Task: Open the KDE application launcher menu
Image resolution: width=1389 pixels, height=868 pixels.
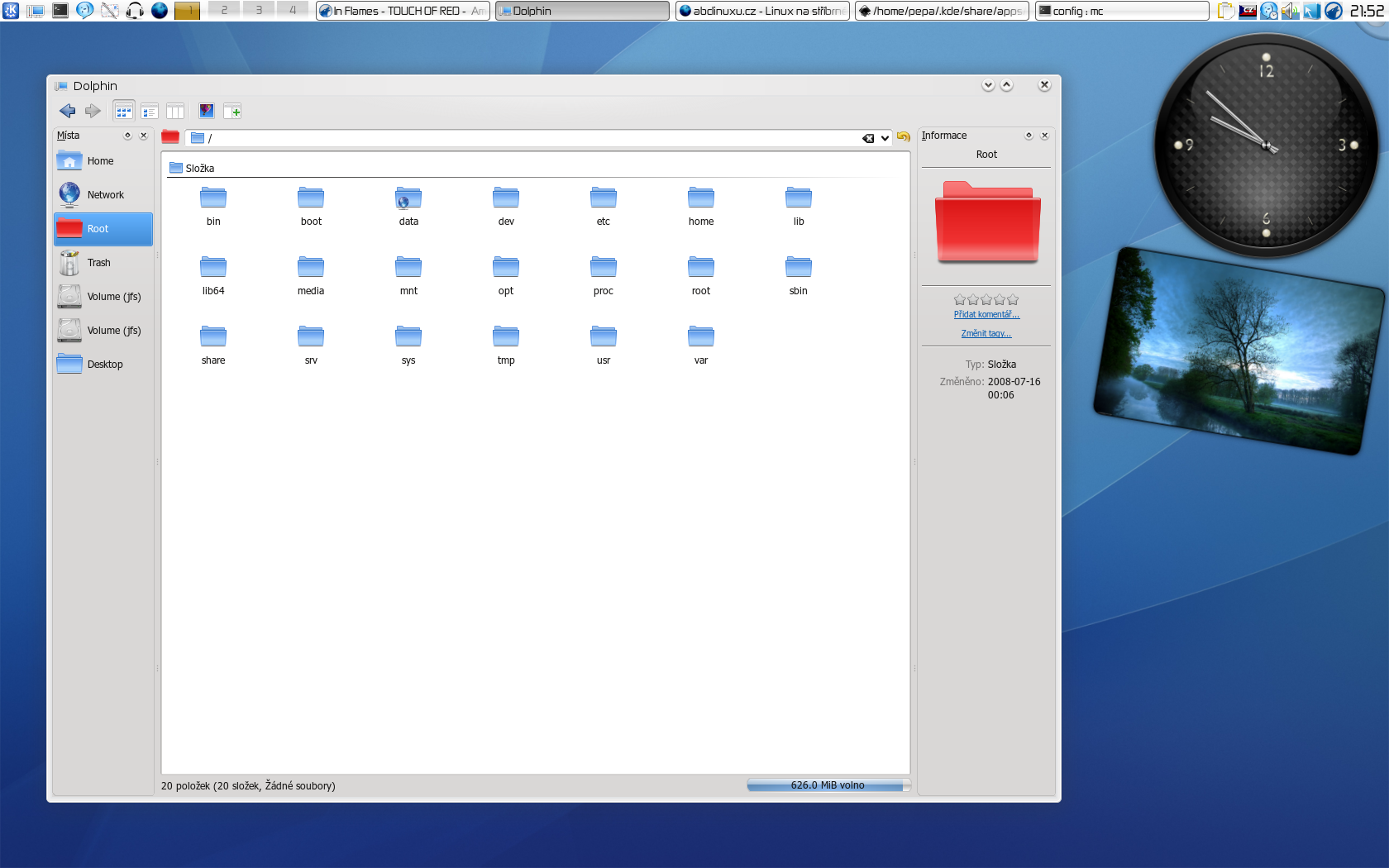Action: coord(11,11)
